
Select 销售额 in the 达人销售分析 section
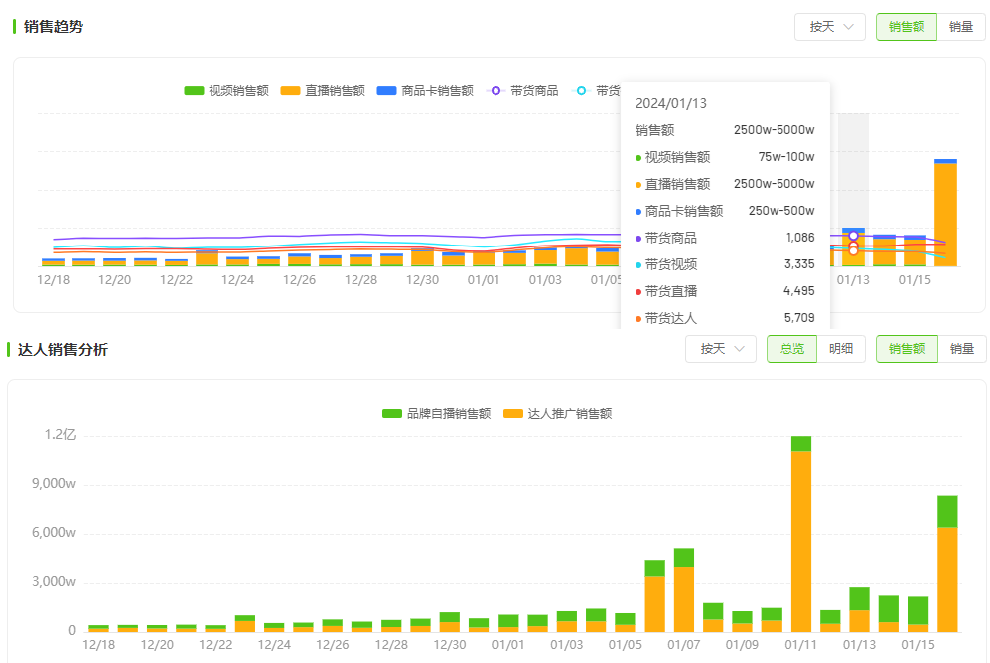pyautogui.click(x=906, y=349)
